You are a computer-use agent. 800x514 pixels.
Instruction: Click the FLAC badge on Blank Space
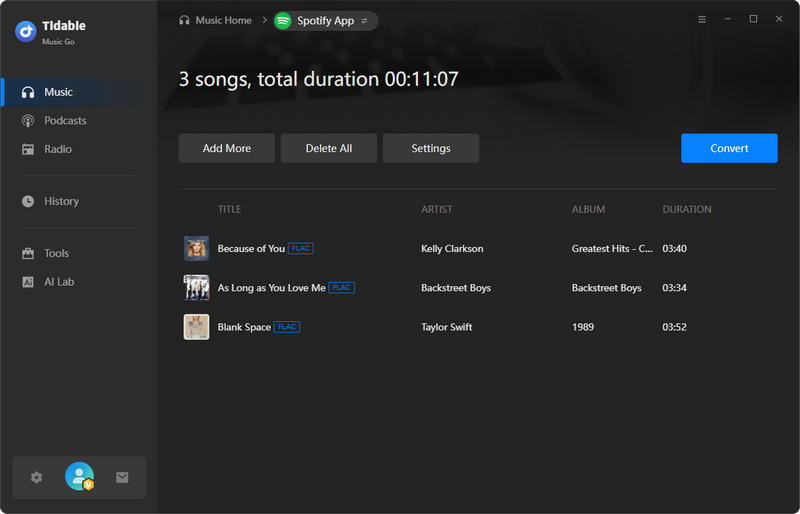tap(287, 327)
